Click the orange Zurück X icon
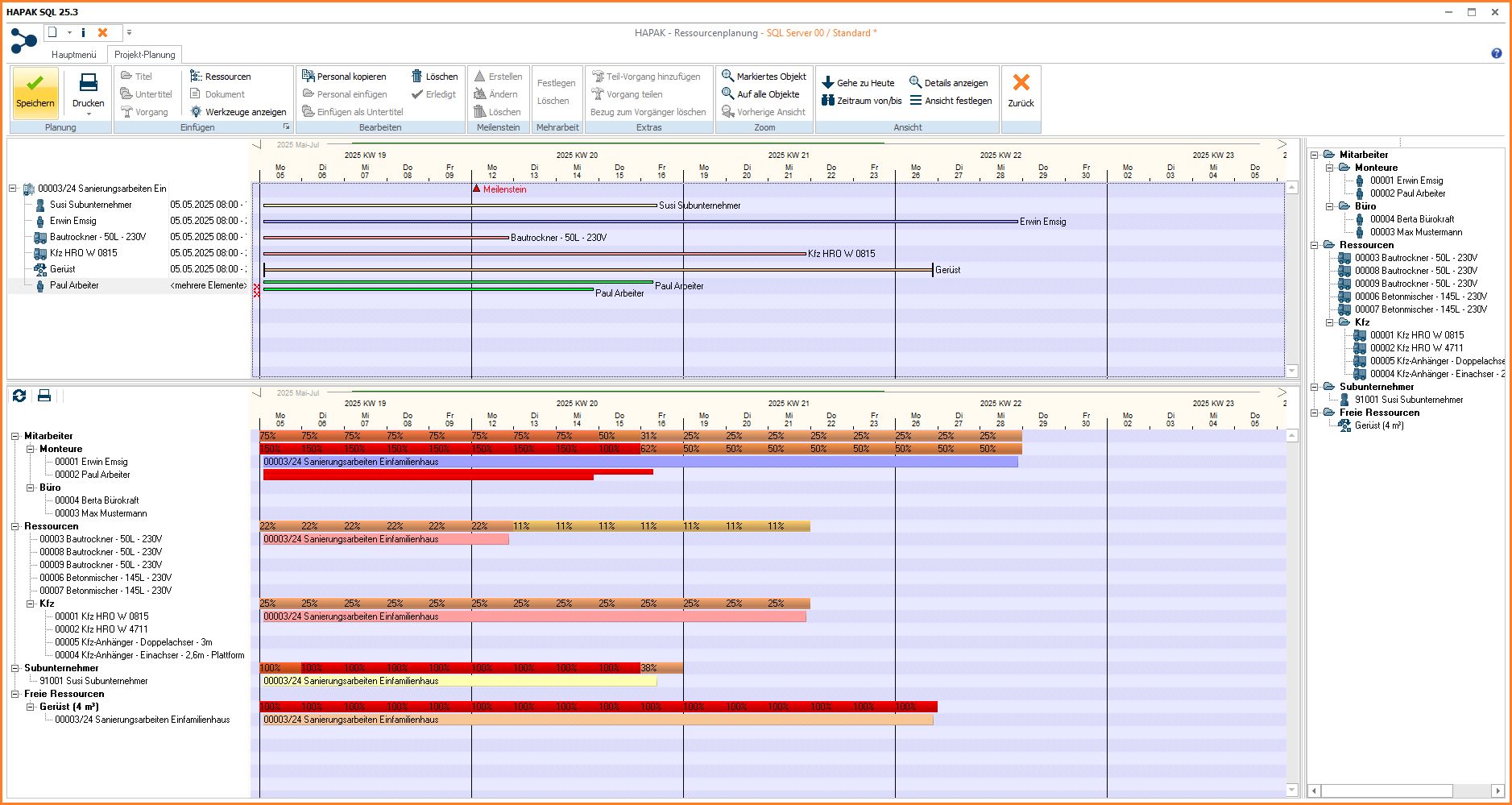 coord(1021,83)
